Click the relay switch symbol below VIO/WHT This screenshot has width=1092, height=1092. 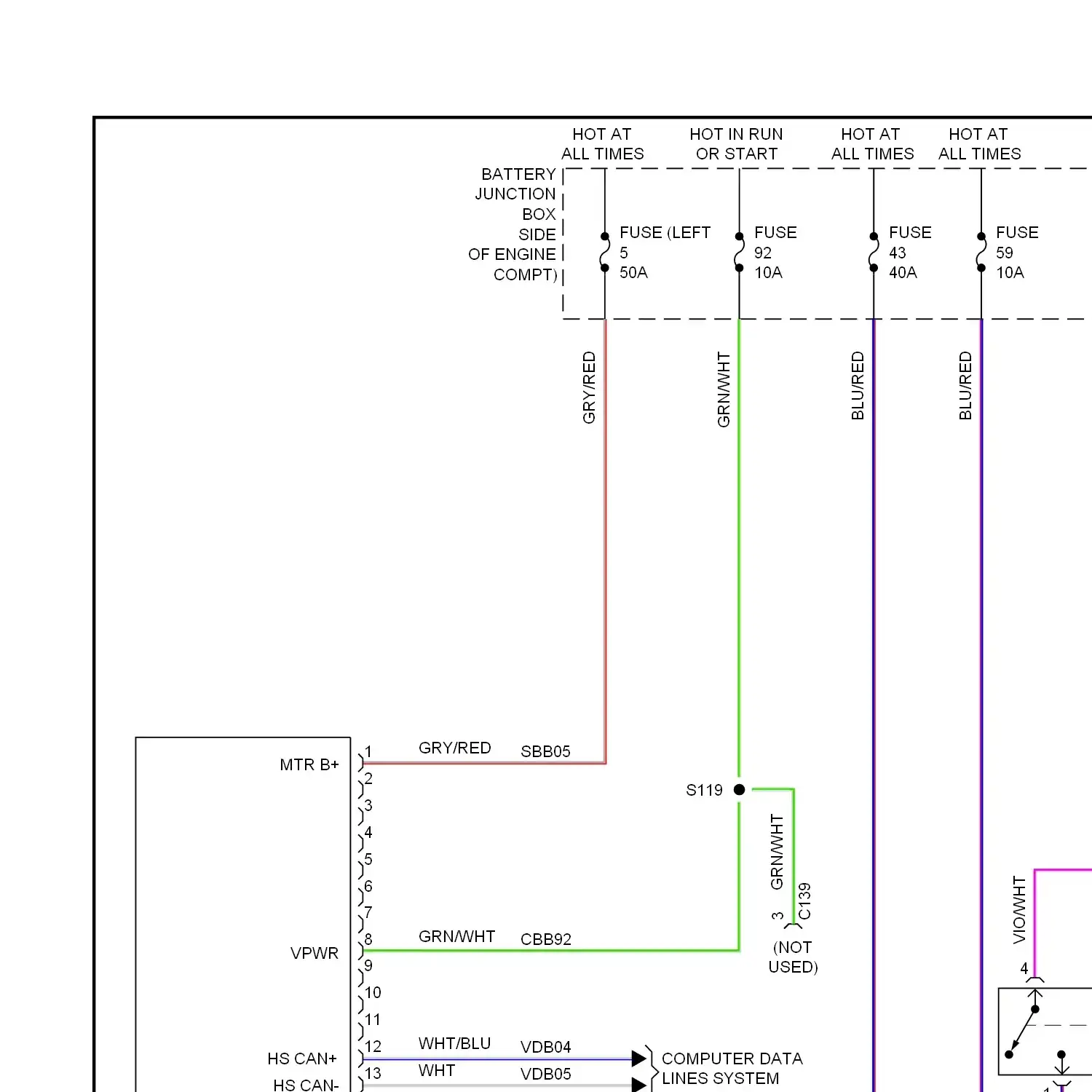(1045, 1032)
